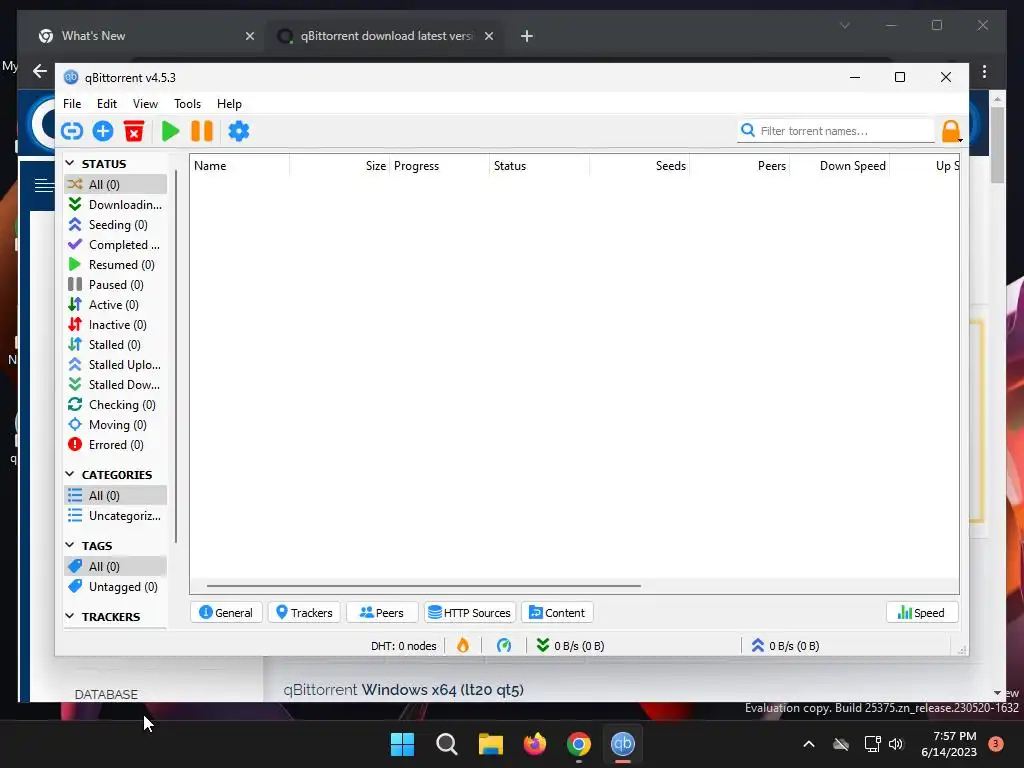Screen dimensions: 1024x768
Task: Click the upload speed status 0 B/s
Action: [785, 645]
